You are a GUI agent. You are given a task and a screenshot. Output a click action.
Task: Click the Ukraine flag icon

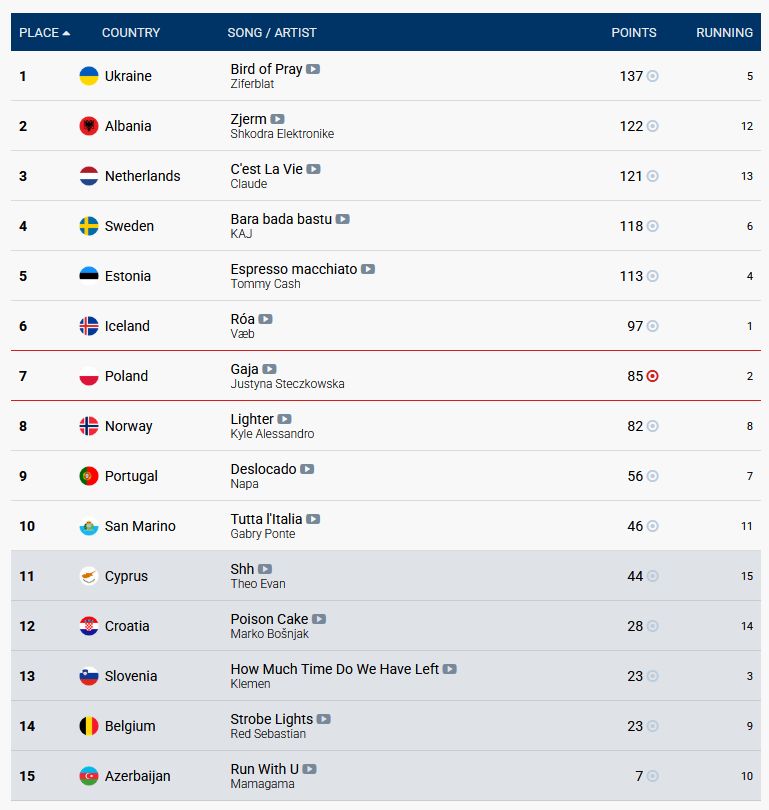[x=89, y=76]
